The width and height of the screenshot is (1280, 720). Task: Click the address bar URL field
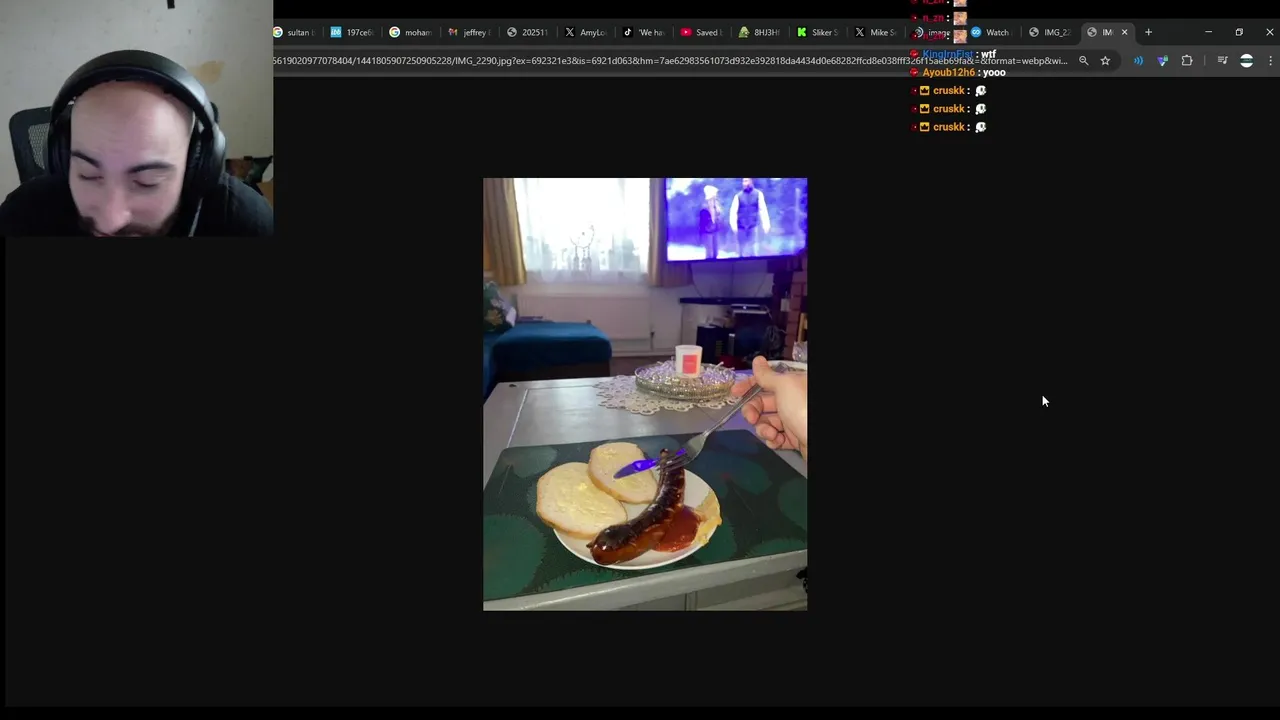[x=670, y=61]
